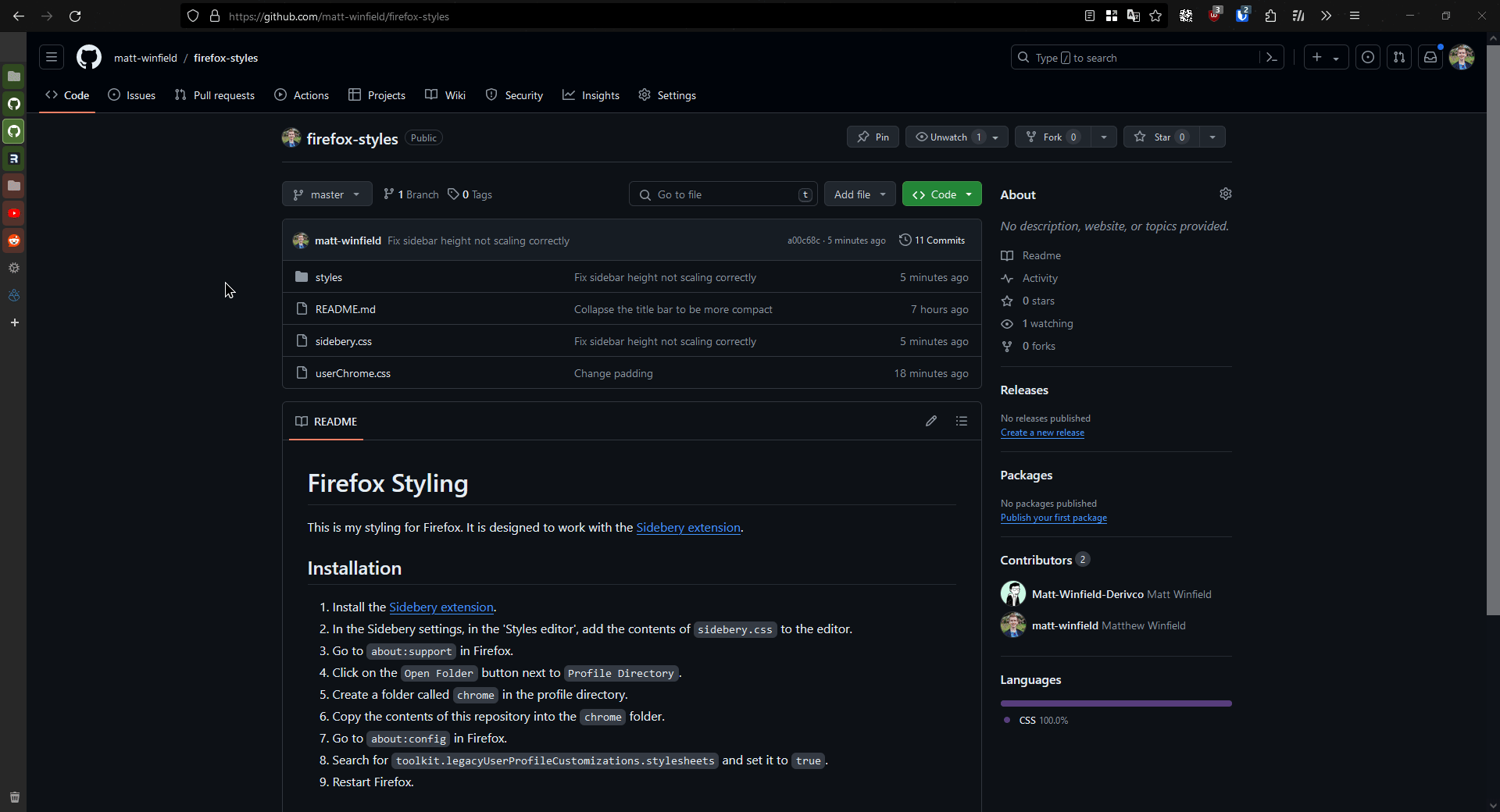Click the Pin repository button
This screenshot has width=1500, height=812.
[x=873, y=137]
